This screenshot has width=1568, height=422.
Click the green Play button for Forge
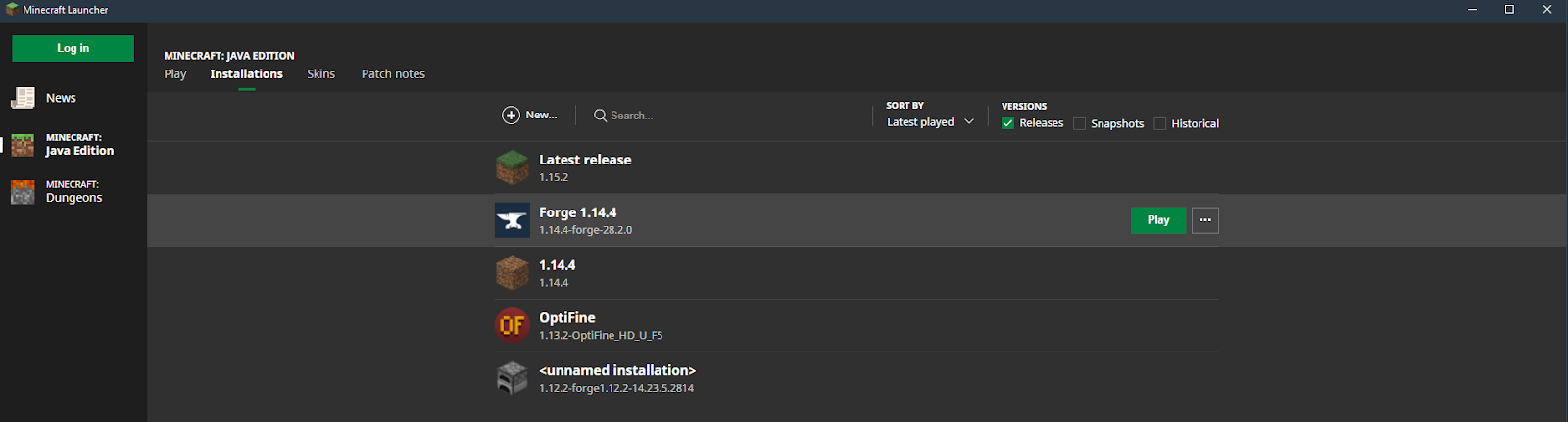pos(1158,220)
